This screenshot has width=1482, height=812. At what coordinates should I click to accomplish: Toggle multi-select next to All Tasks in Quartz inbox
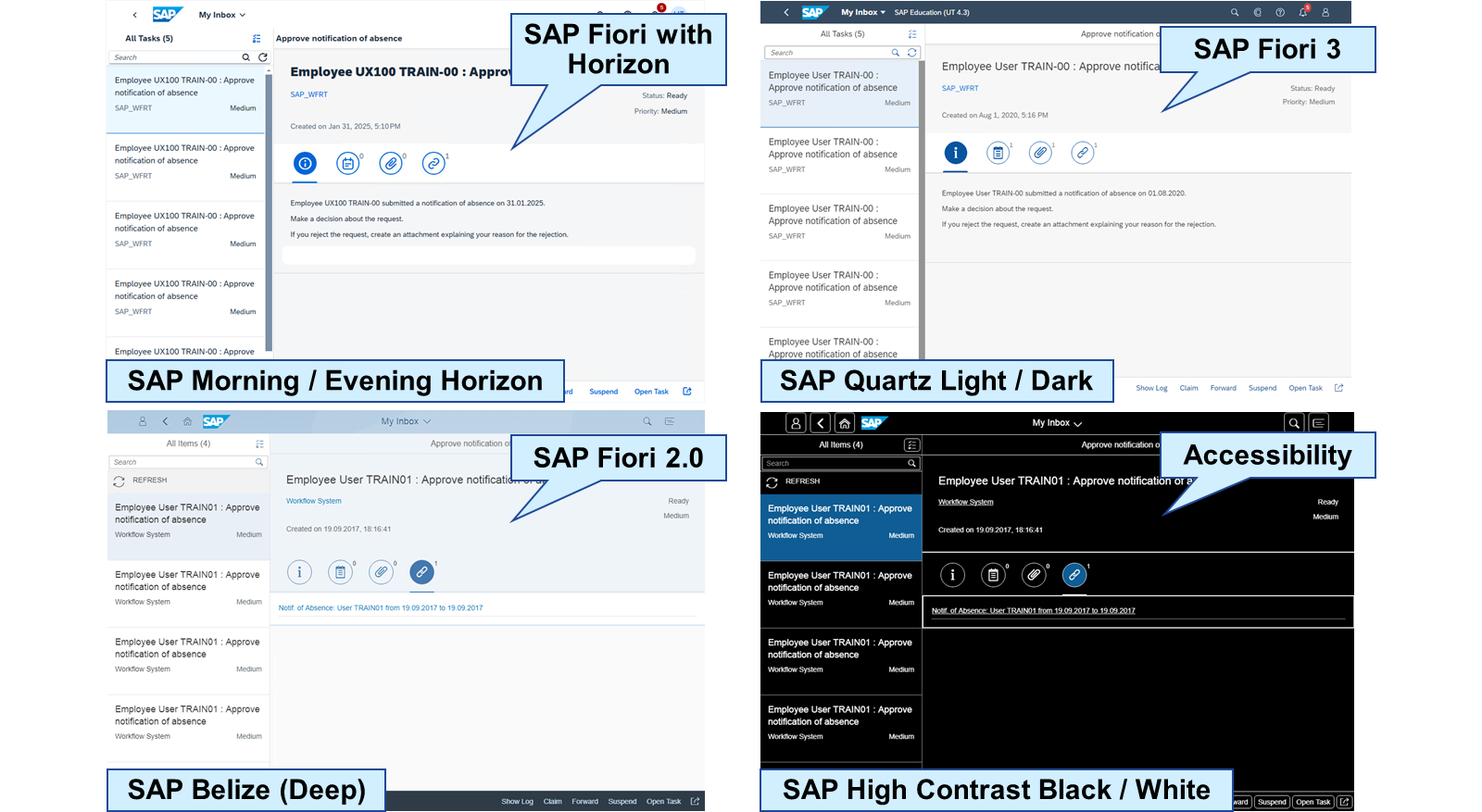point(912,34)
